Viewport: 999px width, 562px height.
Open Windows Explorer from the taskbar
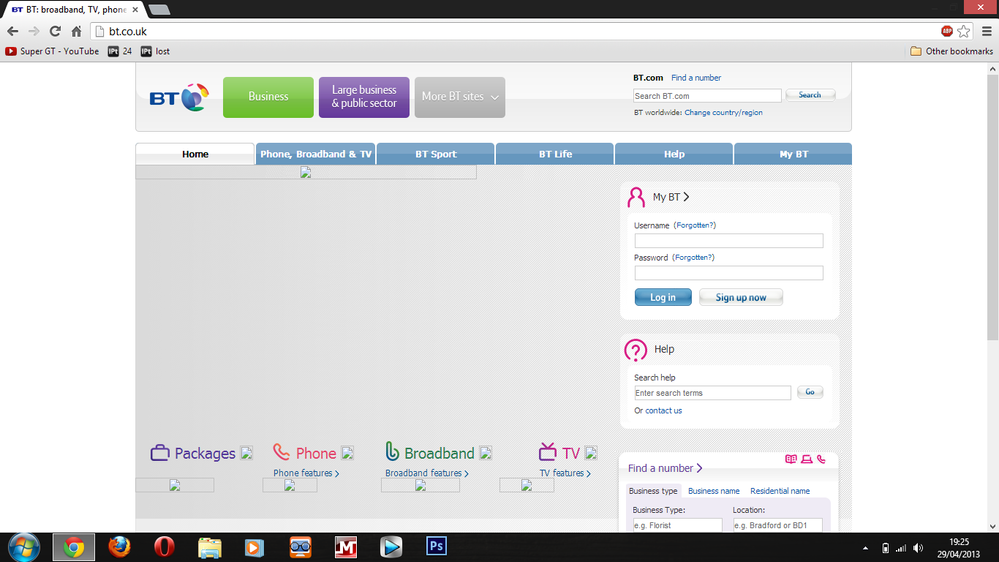(x=210, y=547)
